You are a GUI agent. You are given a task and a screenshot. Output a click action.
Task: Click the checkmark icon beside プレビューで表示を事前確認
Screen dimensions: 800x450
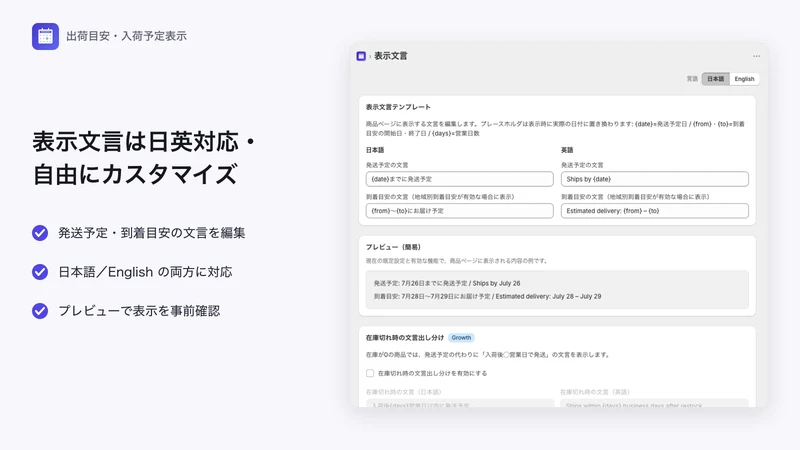coord(40,311)
